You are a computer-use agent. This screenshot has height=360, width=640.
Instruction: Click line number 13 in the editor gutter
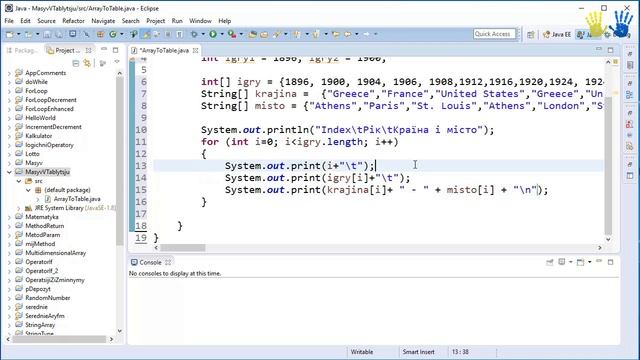point(141,166)
